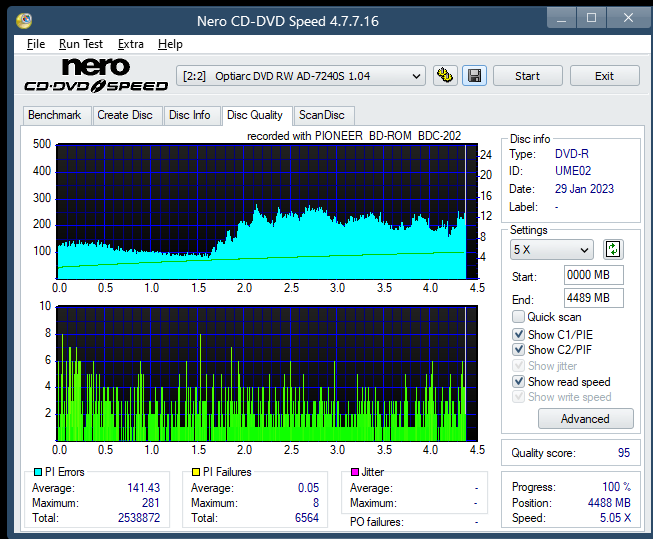Click the PI Errors average 141.43
The height and width of the screenshot is (539, 653).
[x=144, y=488]
